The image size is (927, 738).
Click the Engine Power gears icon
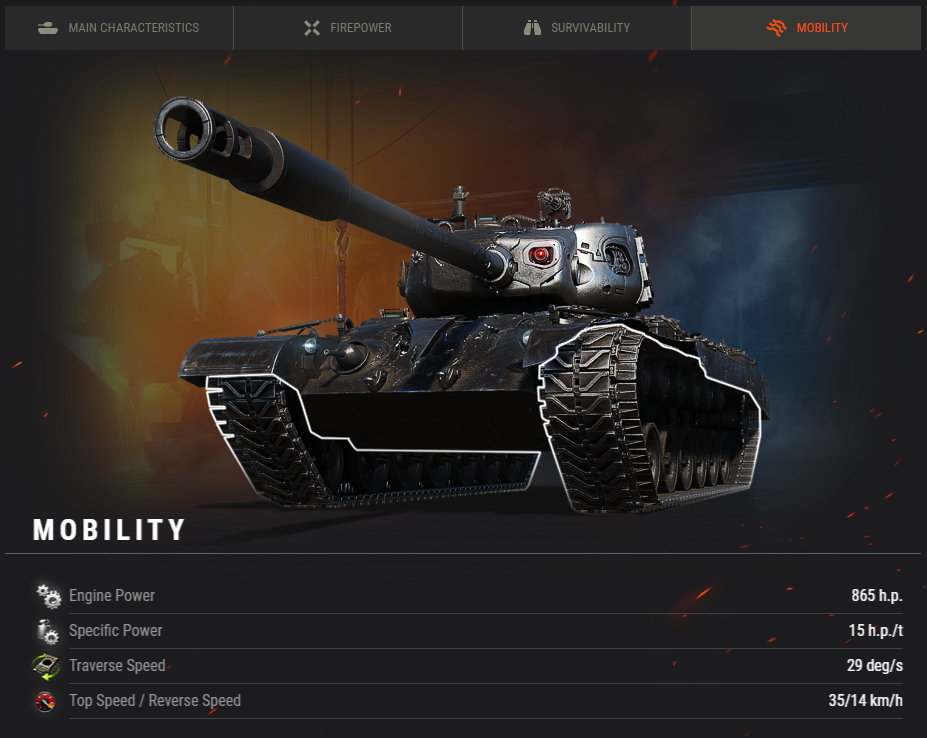pos(48,596)
